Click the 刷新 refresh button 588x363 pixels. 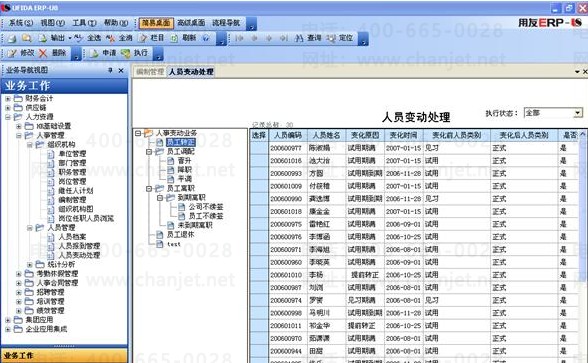click(183, 38)
